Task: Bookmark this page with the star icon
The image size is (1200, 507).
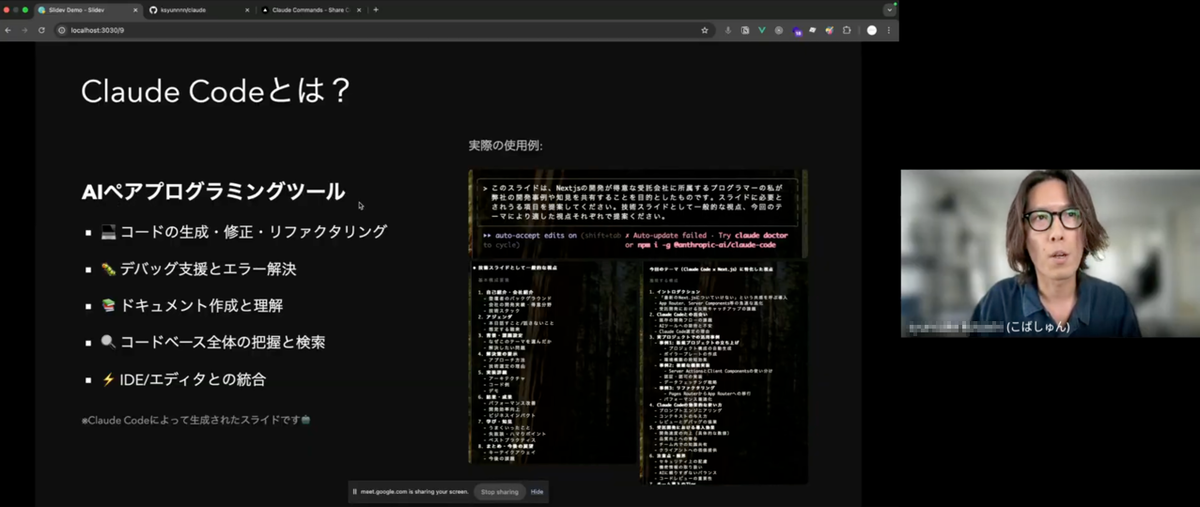Action: pyautogui.click(x=705, y=30)
